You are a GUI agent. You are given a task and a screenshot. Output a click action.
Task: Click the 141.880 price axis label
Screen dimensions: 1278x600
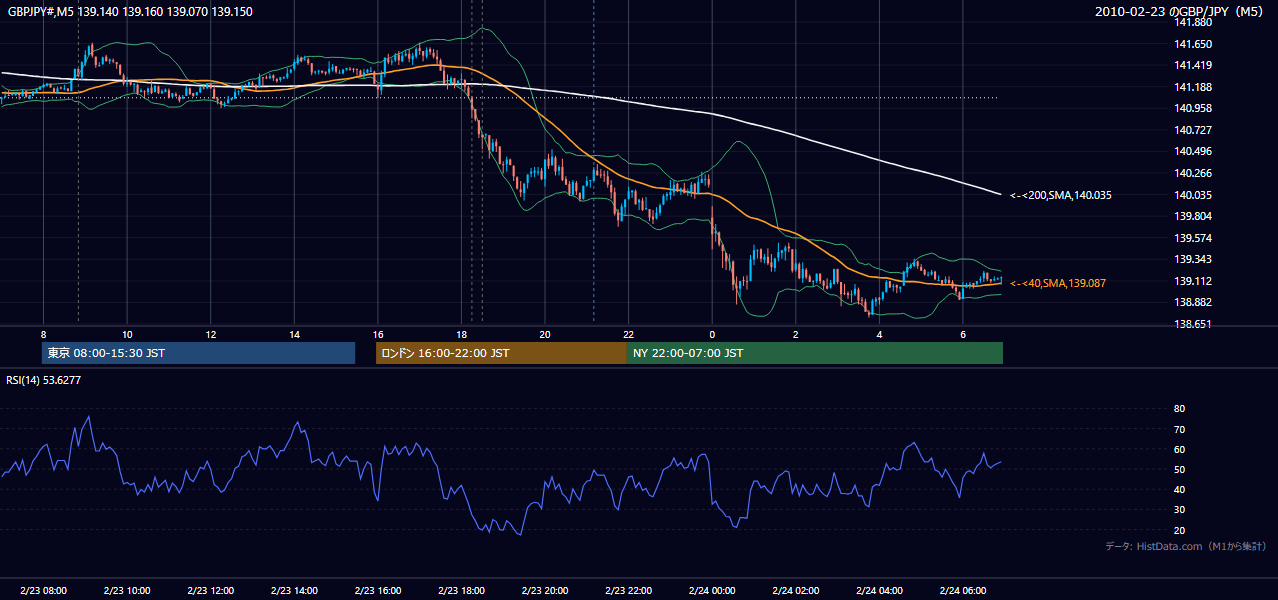[1193, 22]
